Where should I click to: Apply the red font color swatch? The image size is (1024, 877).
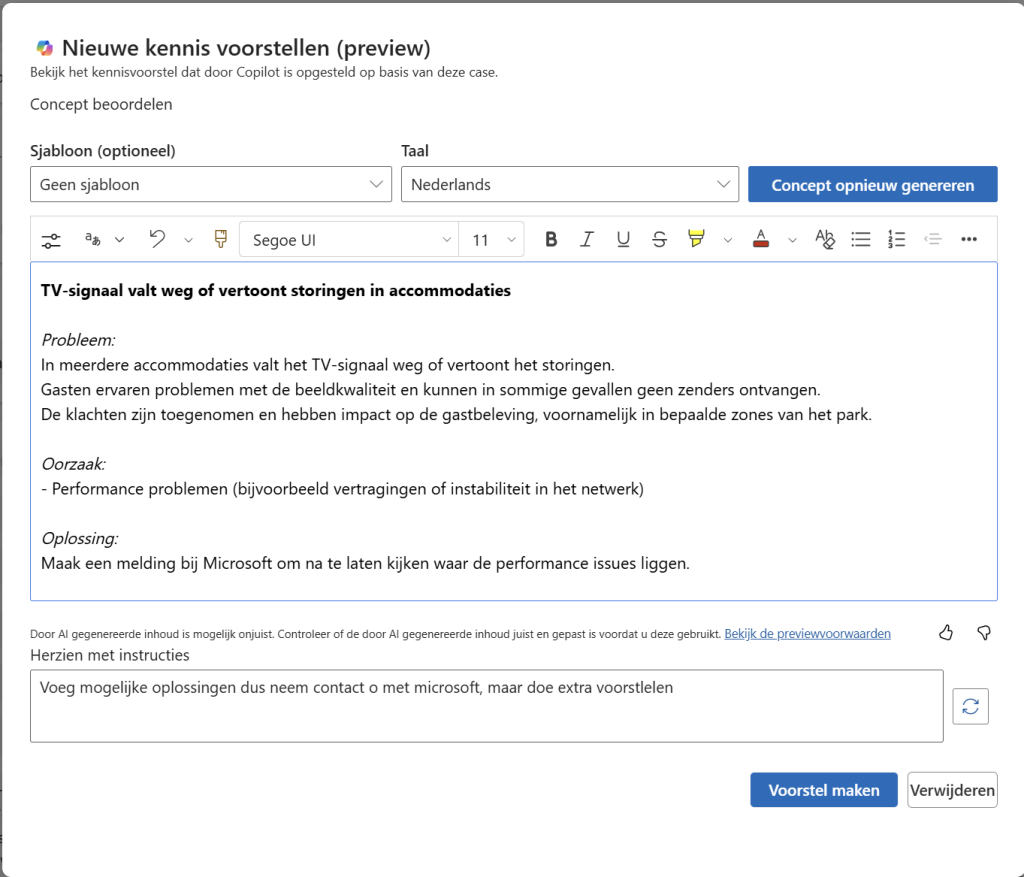coord(761,240)
